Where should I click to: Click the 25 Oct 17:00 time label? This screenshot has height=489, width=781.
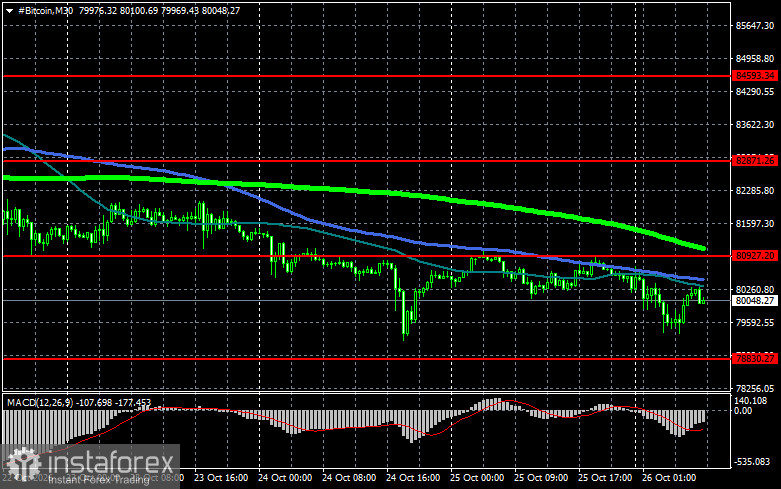605,478
